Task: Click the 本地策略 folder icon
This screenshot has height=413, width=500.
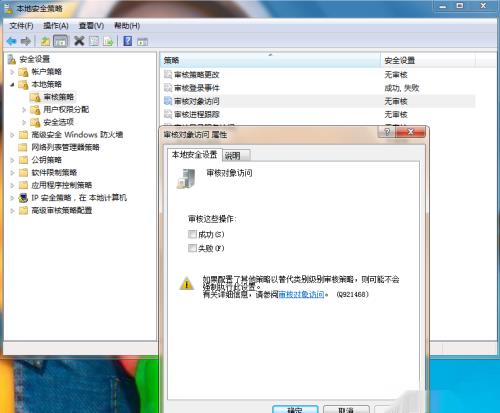Action: (x=23, y=84)
